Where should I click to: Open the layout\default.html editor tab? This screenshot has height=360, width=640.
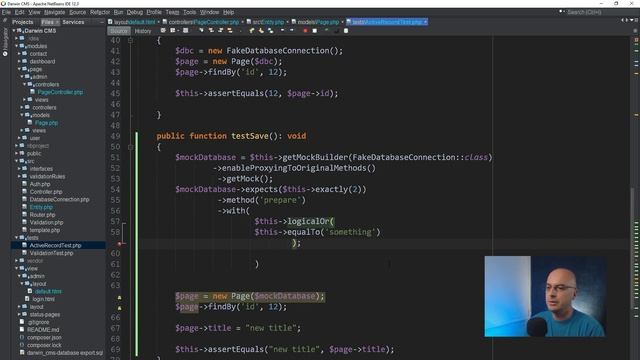click(x=134, y=22)
